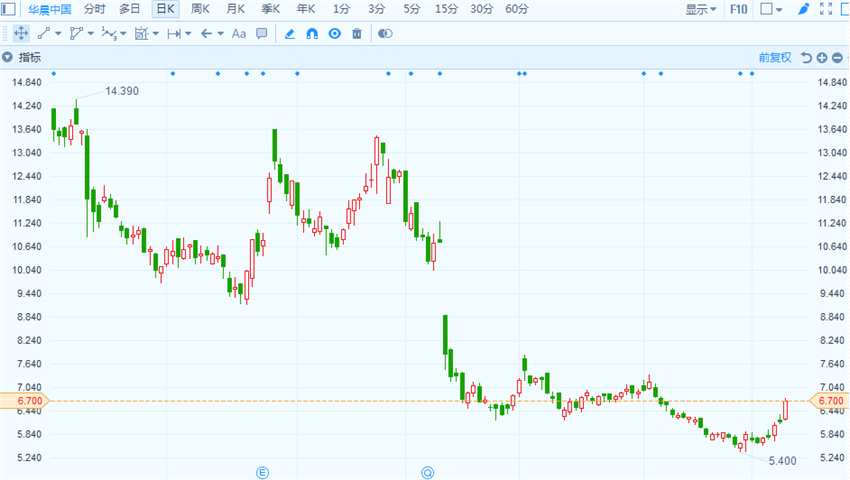
Task: Click the F10 company info button
Action: [738, 9]
